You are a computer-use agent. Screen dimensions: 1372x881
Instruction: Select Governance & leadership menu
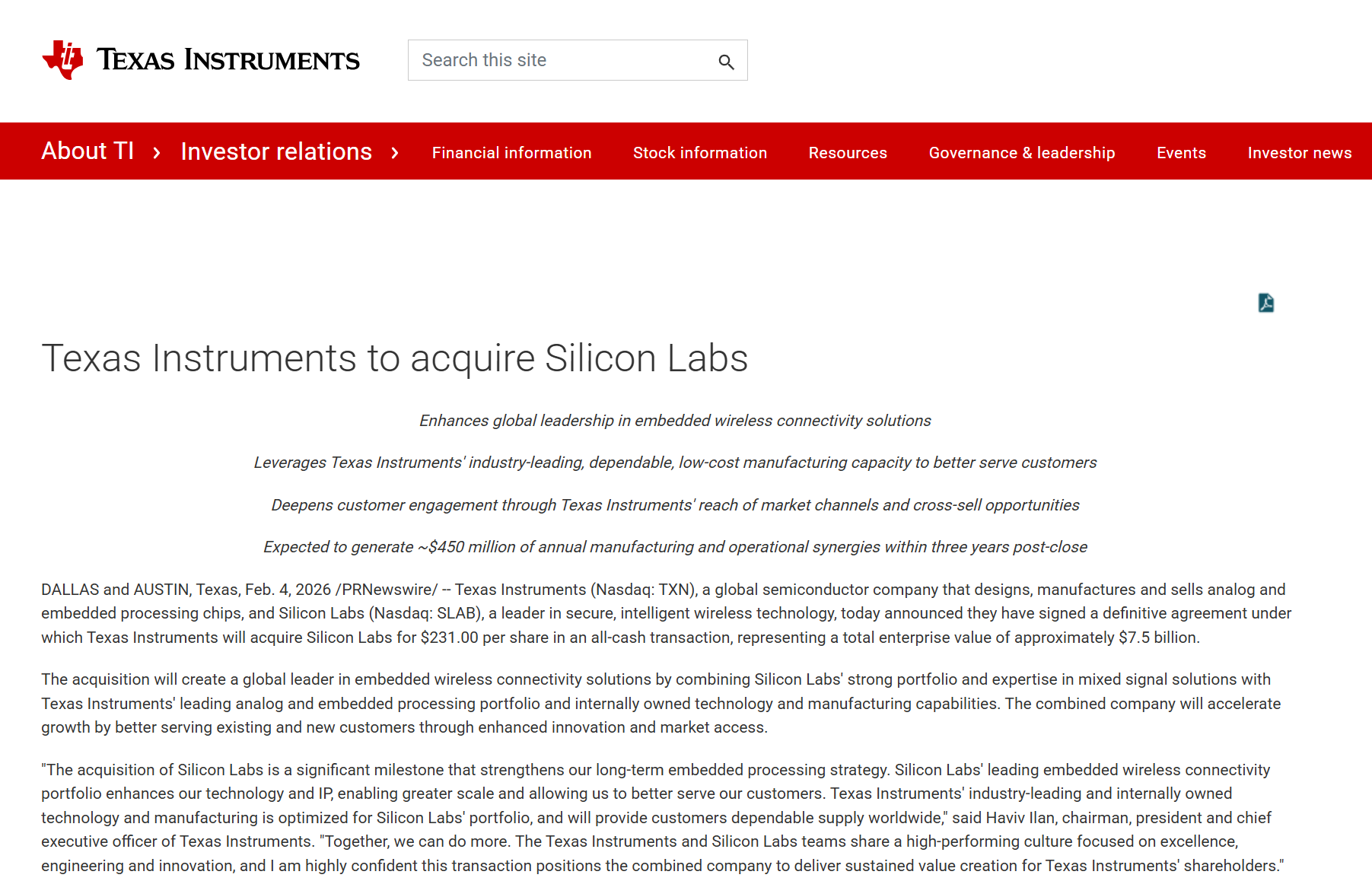pos(1021,153)
